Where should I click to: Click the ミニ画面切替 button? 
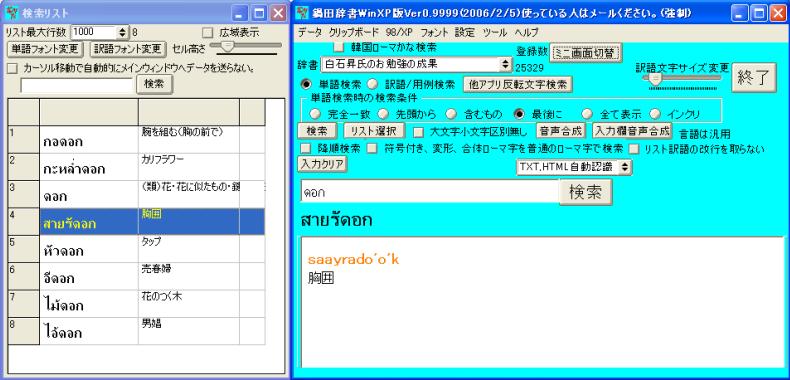[x=585, y=52]
